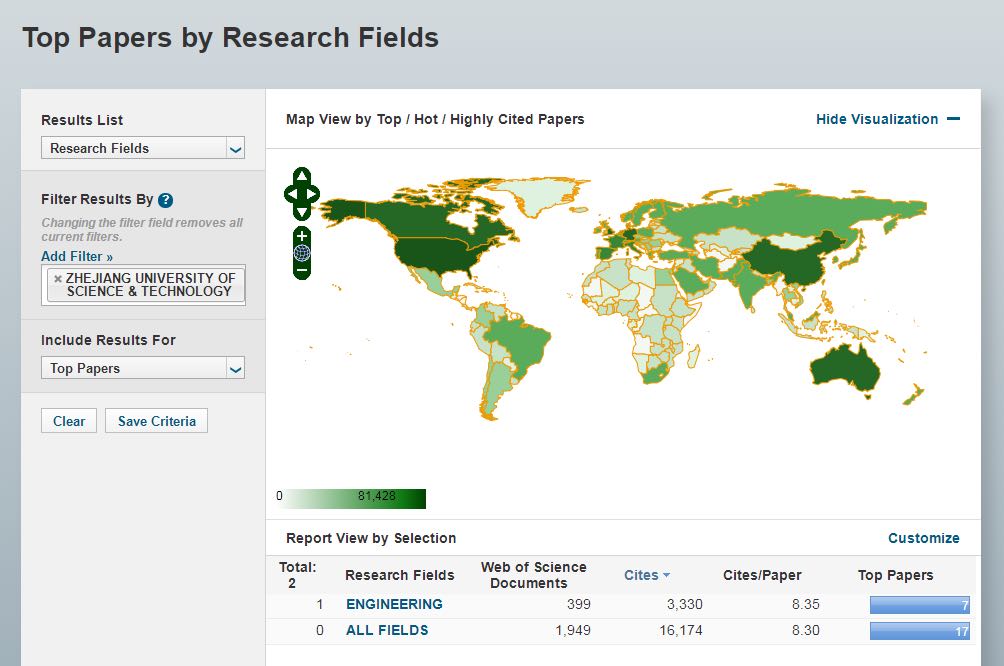Pan the map up with arrow
1004x666 pixels.
302,177
